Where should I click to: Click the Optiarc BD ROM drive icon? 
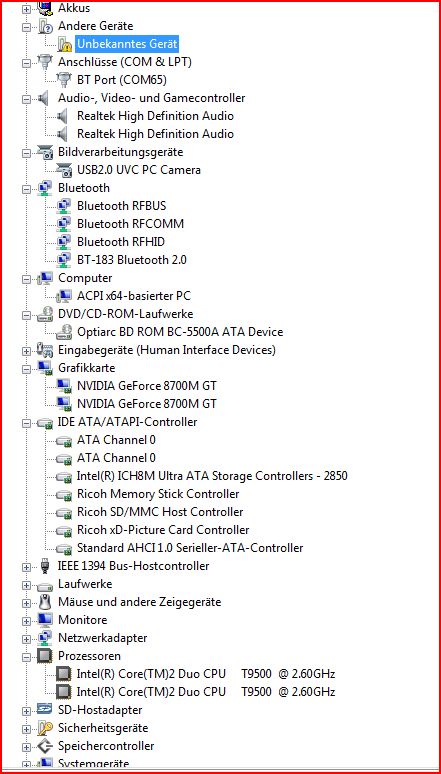(x=64, y=332)
